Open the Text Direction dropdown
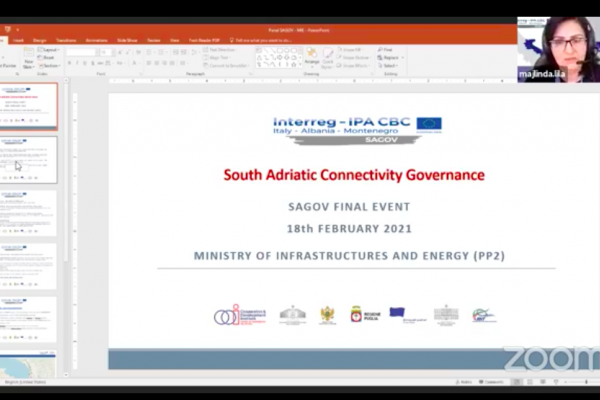Viewport: 600px width, 400px height. [x=220, y=50]
